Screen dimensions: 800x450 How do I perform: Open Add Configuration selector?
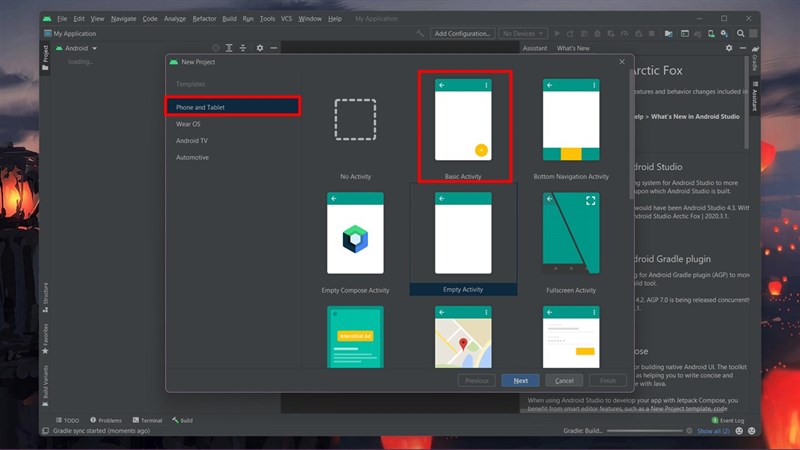click(462, 34)
